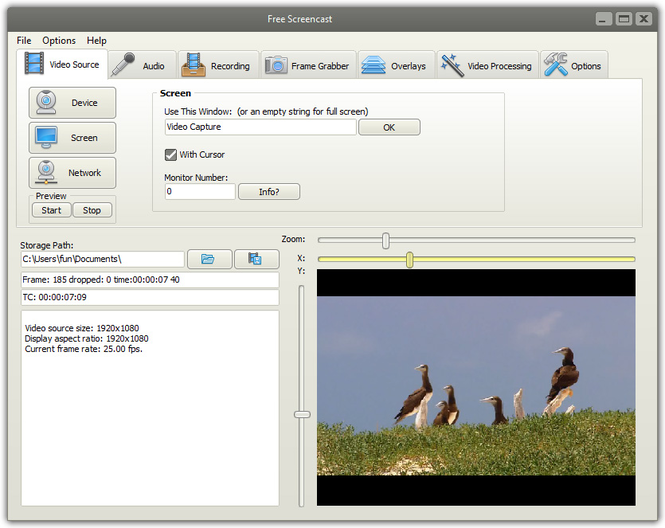Click the icon button right of the folder button
665x528 pixels.
(x=256, y=259)
